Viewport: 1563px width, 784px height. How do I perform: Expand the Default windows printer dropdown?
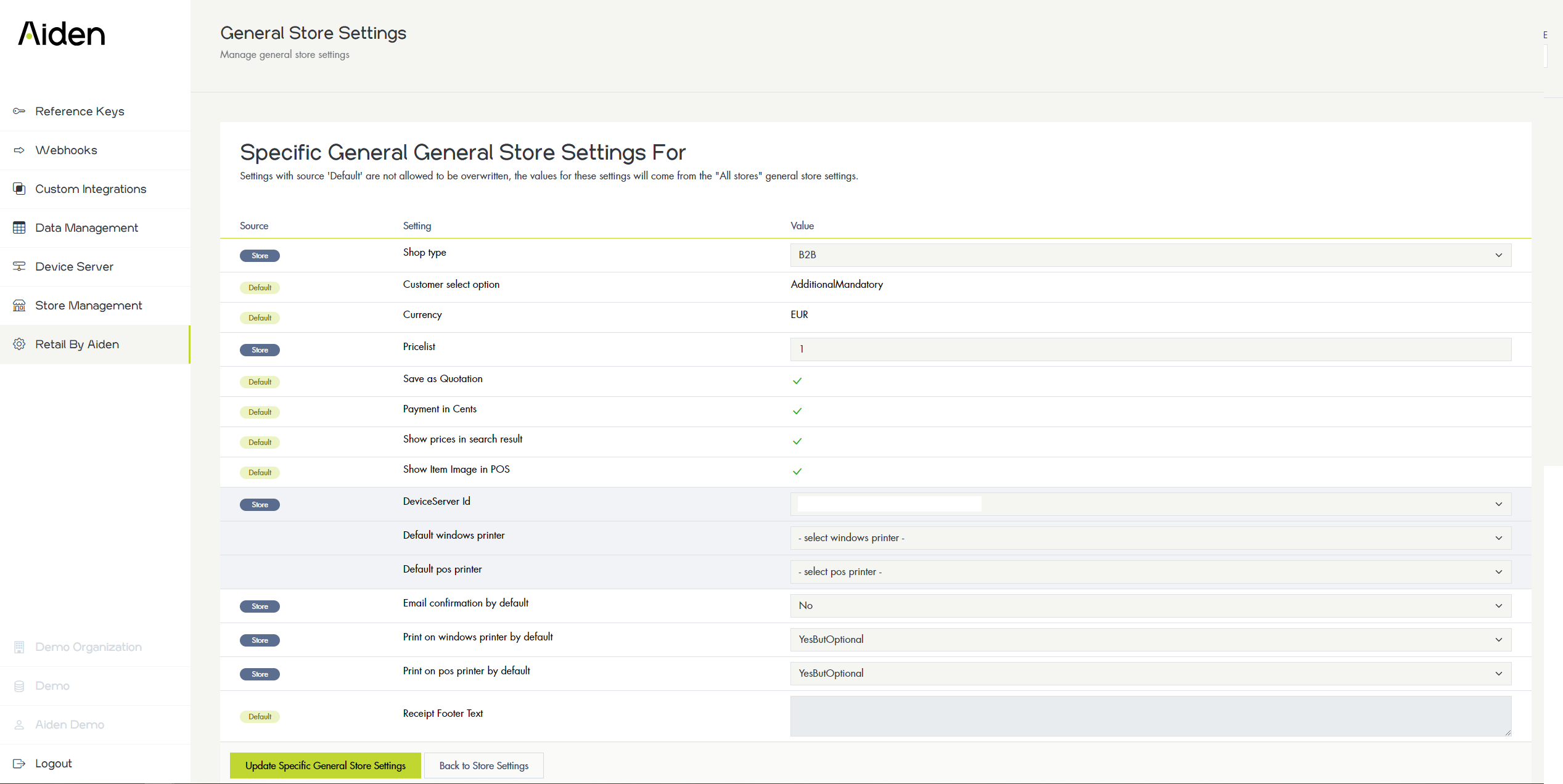1150,538
